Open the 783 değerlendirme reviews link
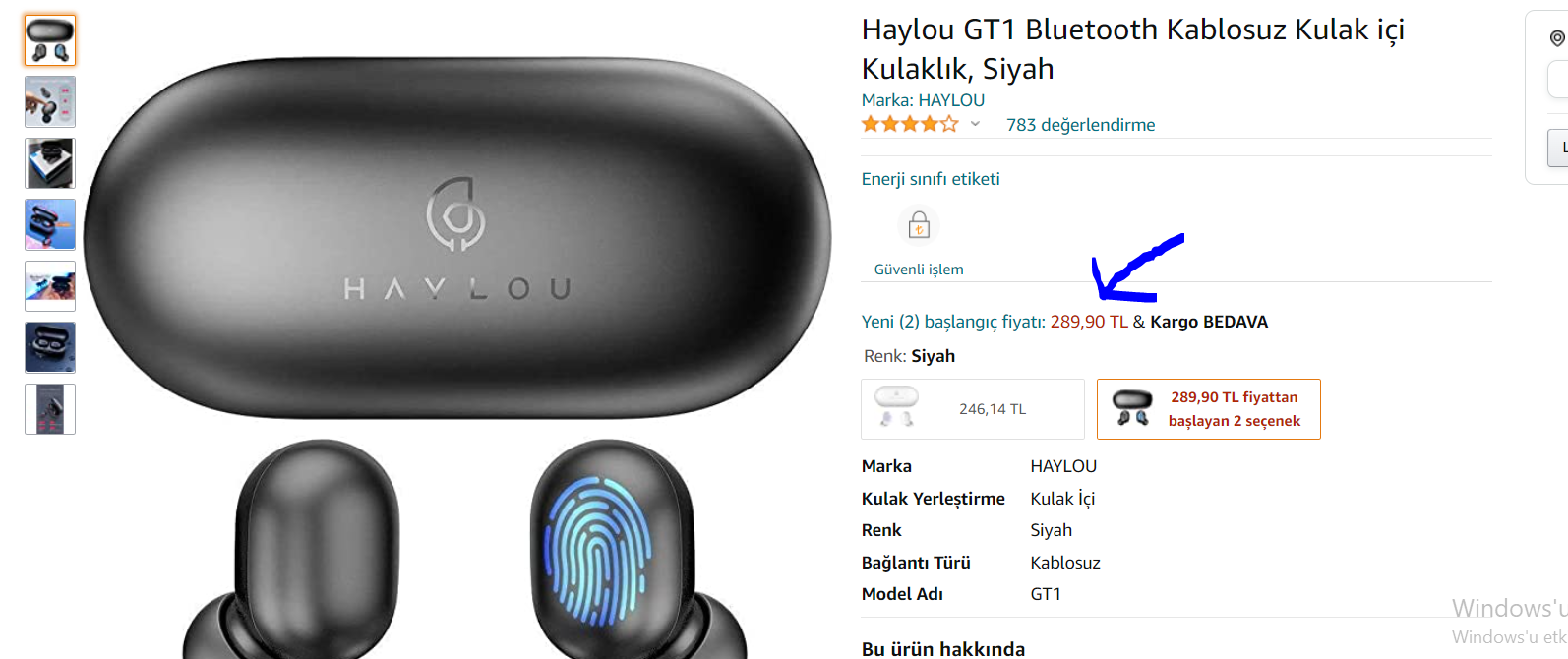 pyautogui.click(x=1080, y=125)
